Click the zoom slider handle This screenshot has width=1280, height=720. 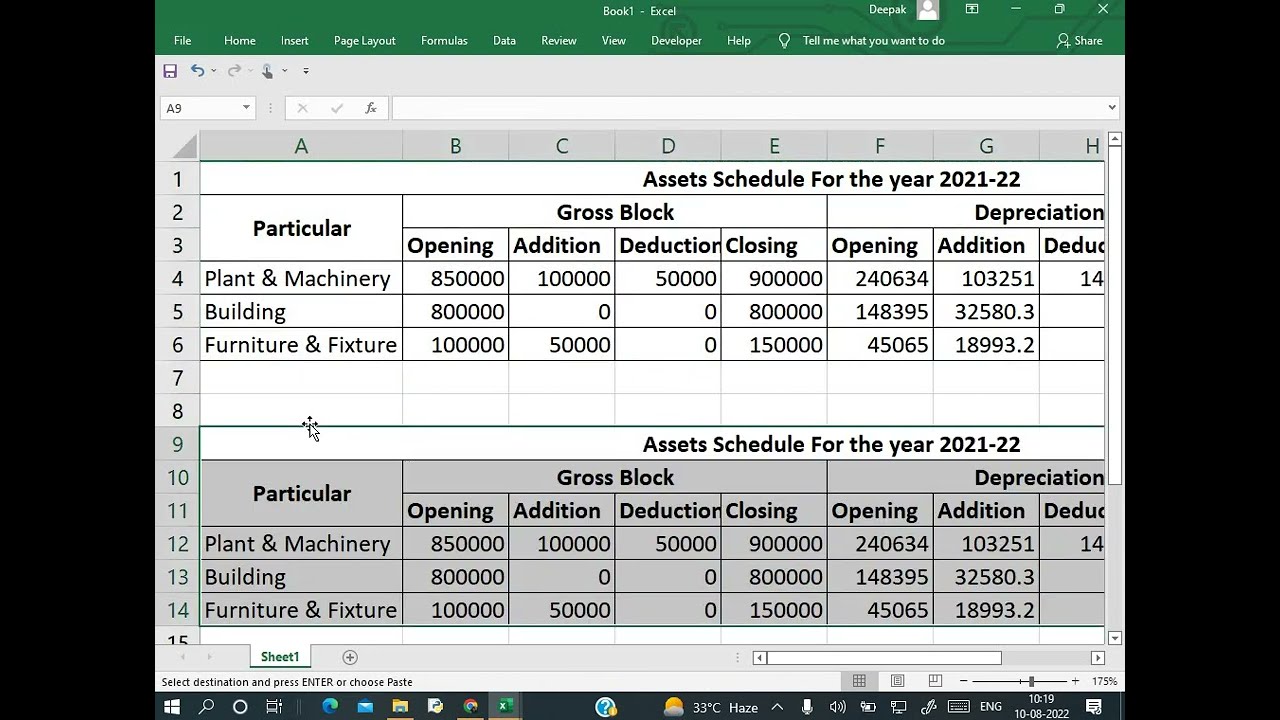pyautogui.click(x=1031, y=681)
